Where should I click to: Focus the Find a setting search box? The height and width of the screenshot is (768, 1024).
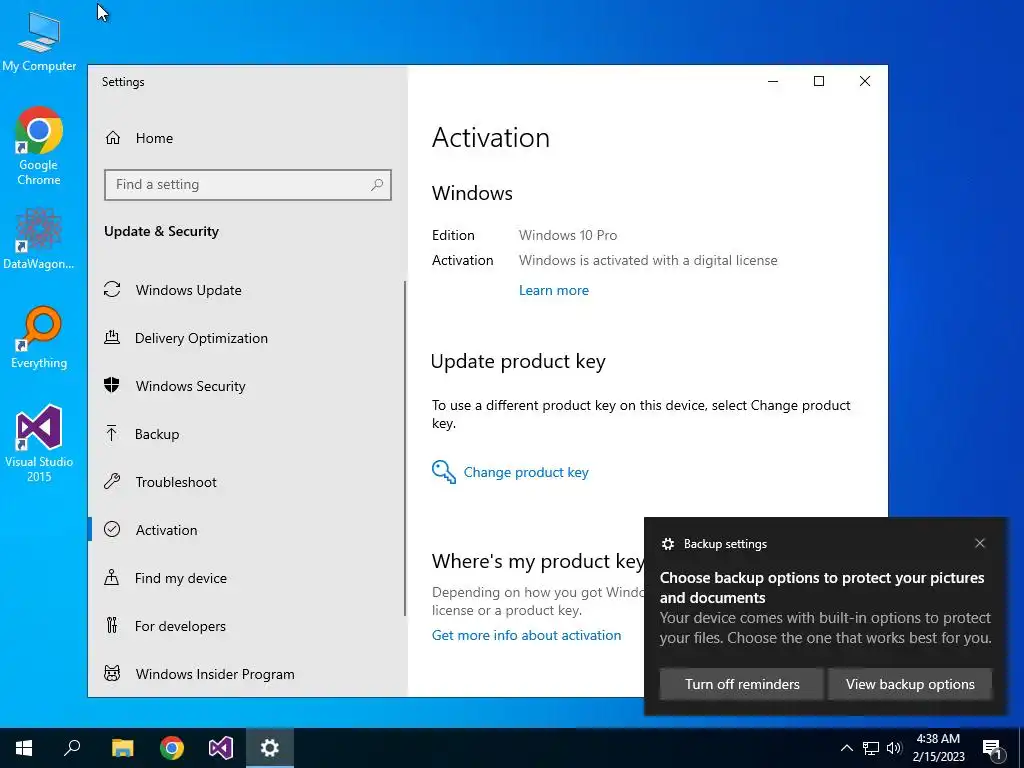(248, 185)
